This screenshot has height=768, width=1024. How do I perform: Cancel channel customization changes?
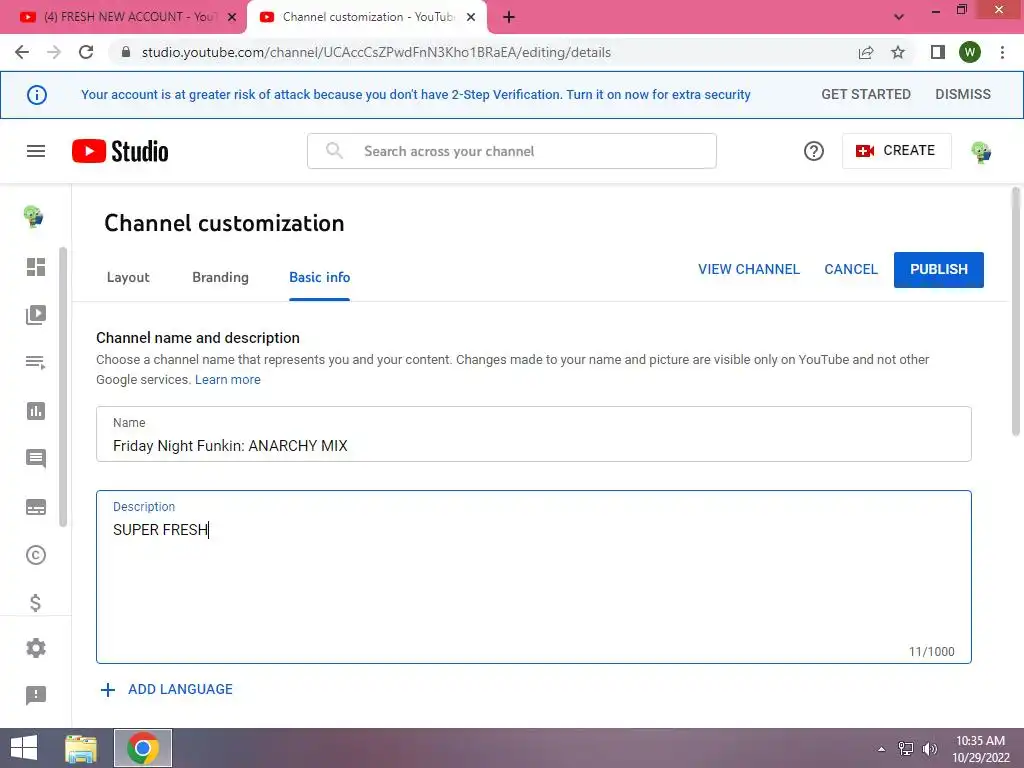pos(850,270)
